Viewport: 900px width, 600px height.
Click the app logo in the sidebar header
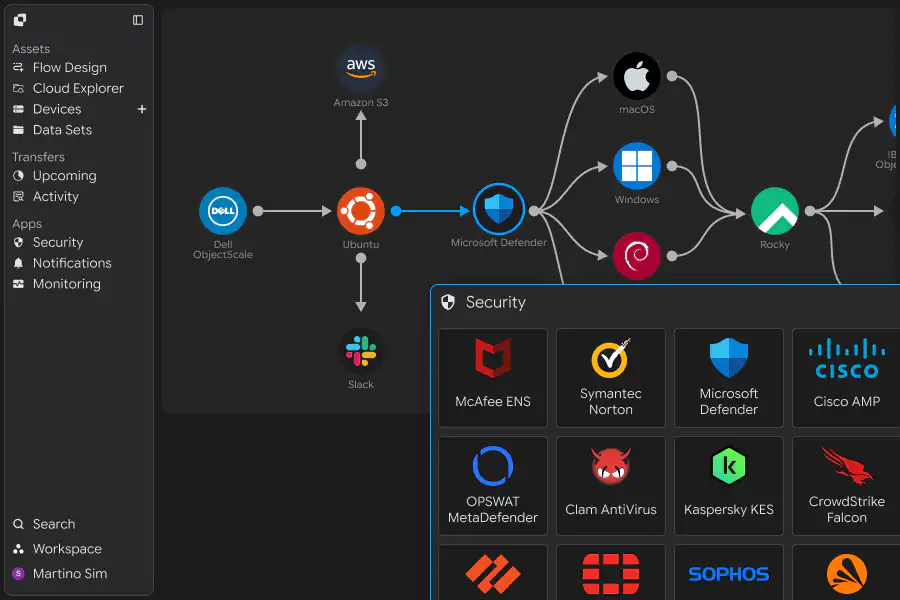[20, 20]
